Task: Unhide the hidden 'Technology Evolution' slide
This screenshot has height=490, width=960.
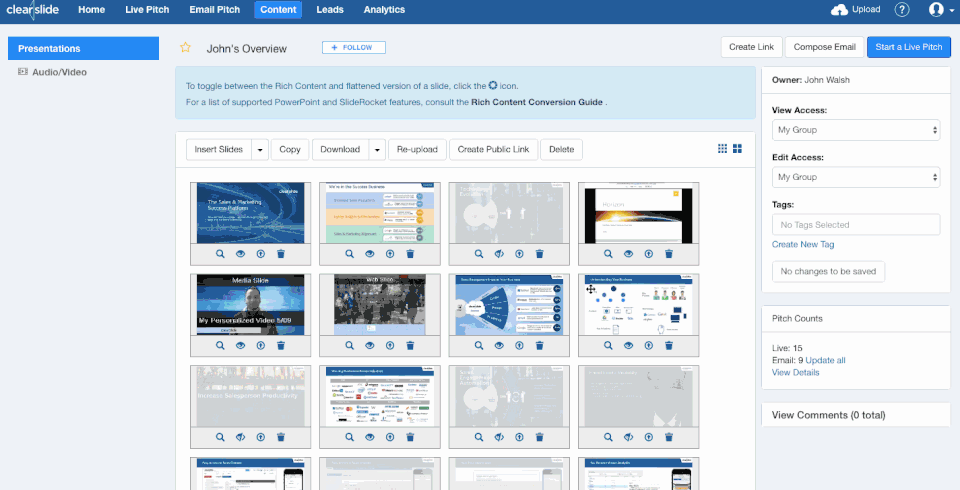Action: [499, 254]
